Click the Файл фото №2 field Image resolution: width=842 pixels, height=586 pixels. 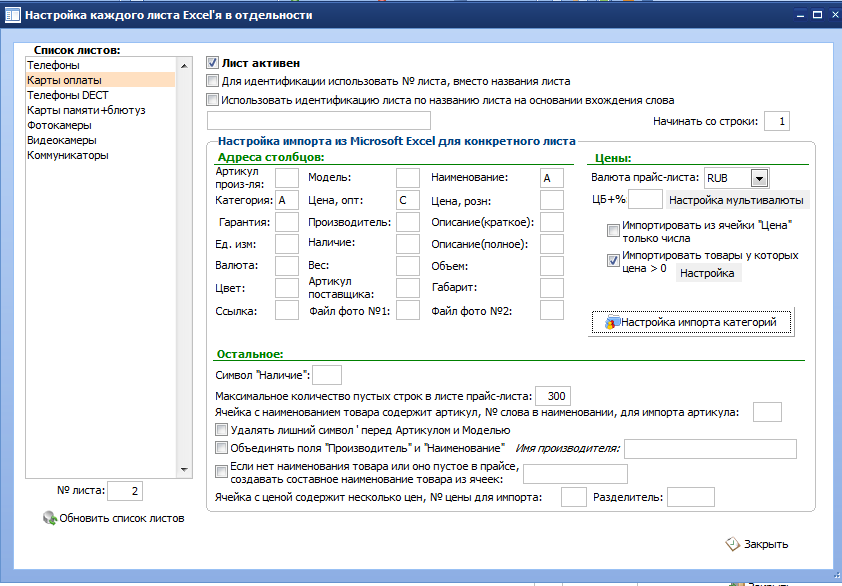(551, 310)
